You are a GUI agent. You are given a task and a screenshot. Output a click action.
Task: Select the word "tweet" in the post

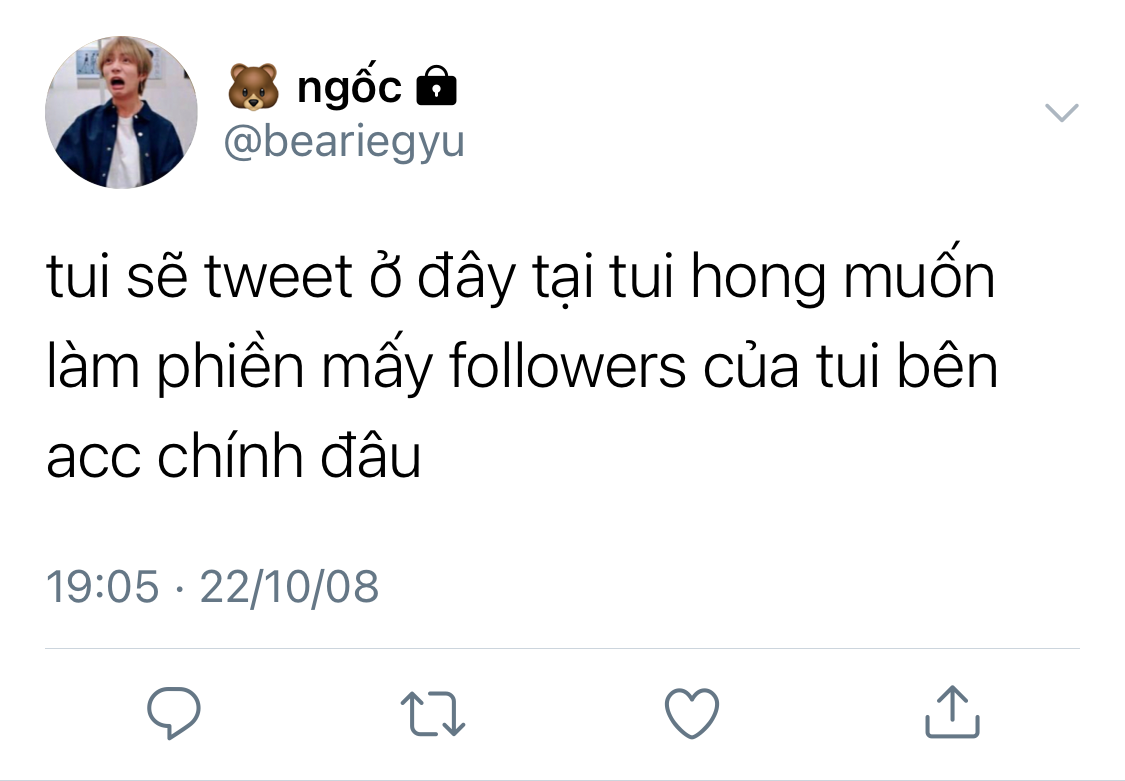point(278,276)
